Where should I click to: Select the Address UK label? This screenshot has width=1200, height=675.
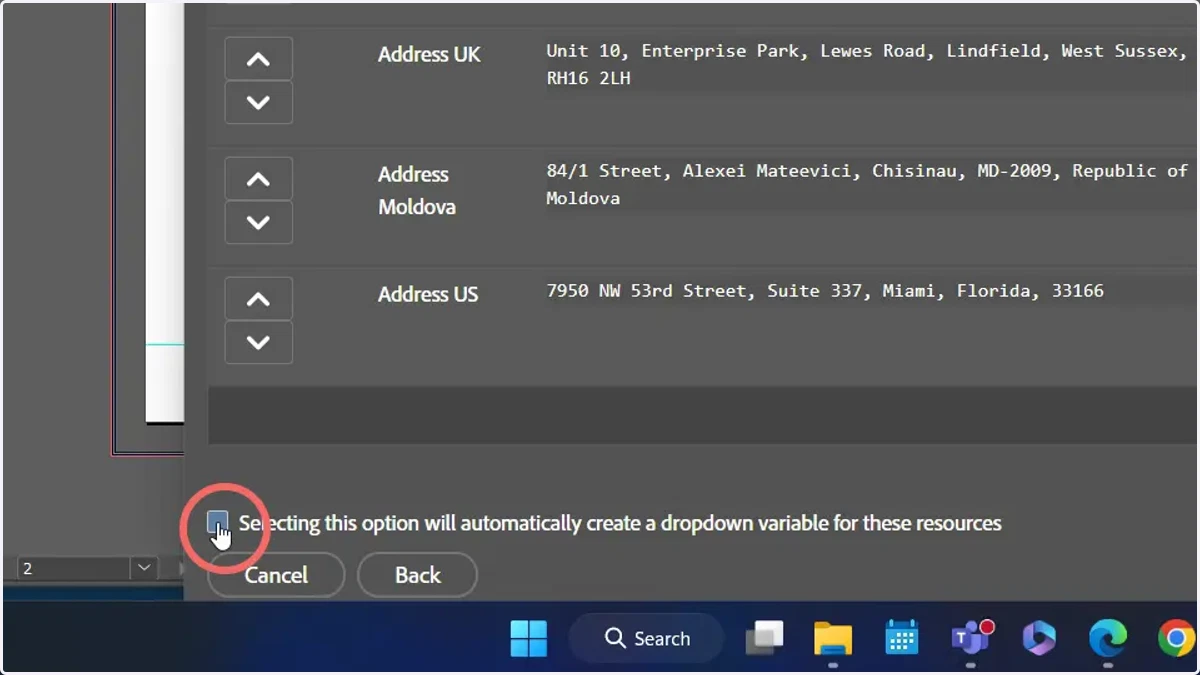click(x=429, y=55)
